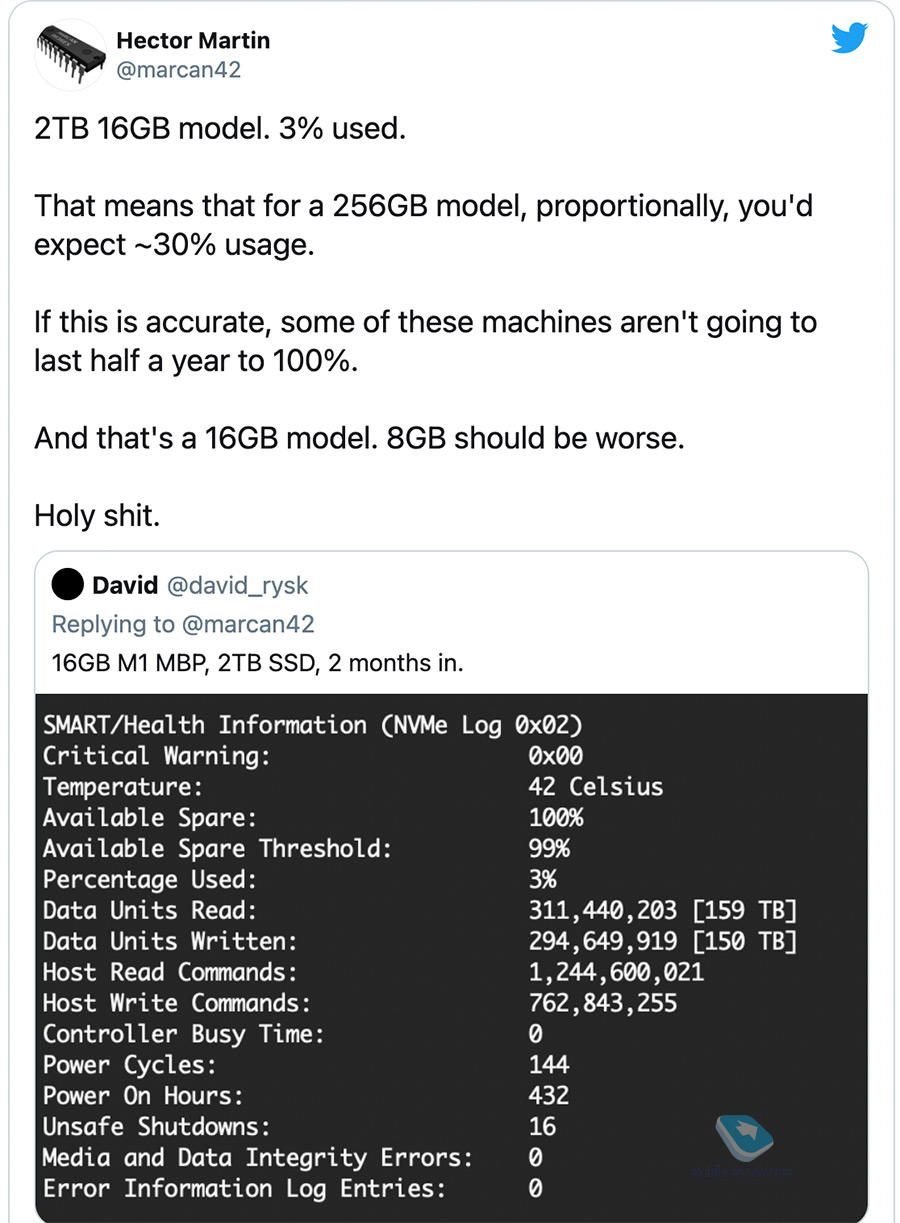
Task: Click the Power On Hours 432 value
Action: pyautogui.click(x=548, y=1095)
